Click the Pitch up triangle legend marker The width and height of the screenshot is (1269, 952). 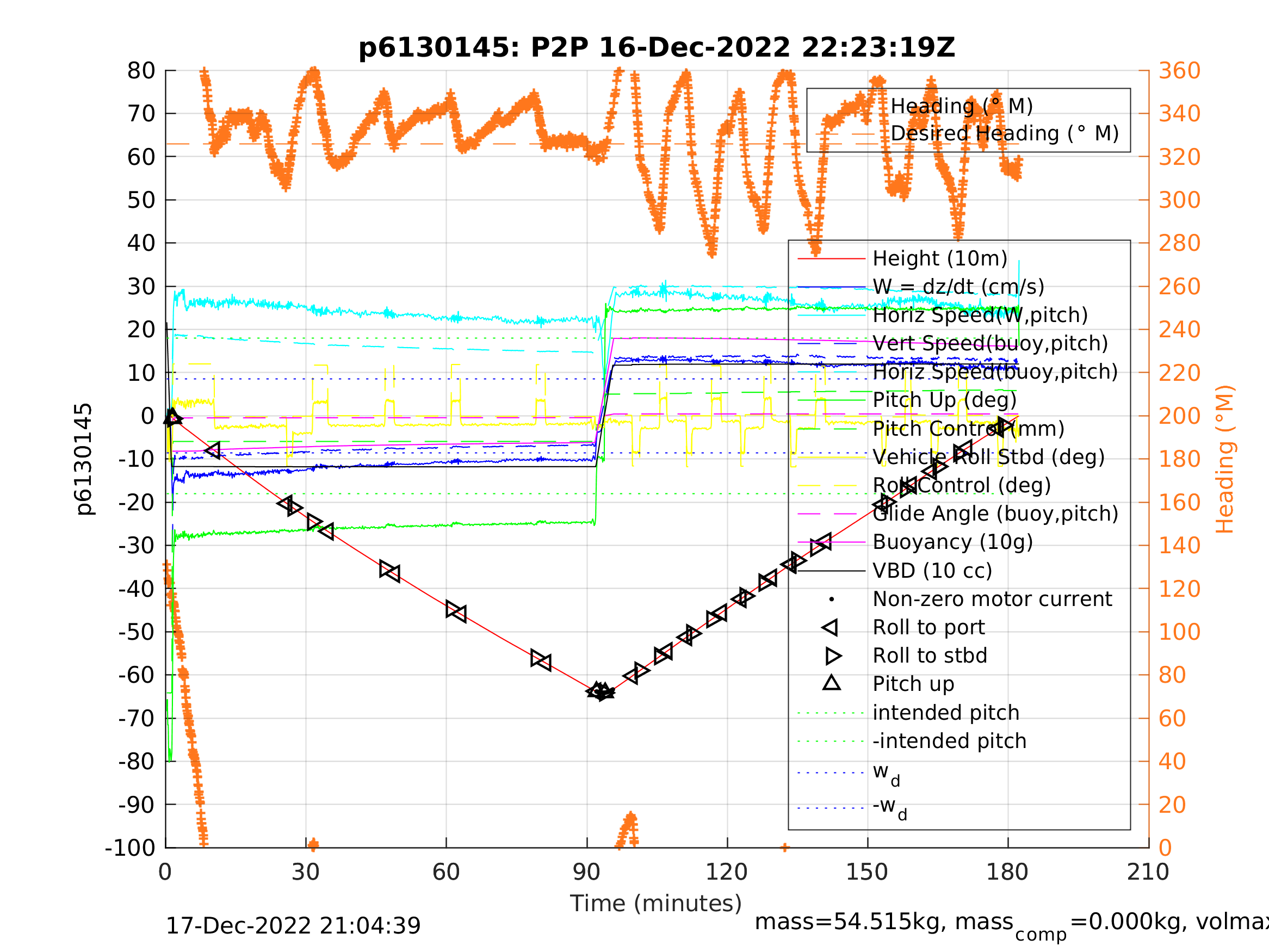831,683
